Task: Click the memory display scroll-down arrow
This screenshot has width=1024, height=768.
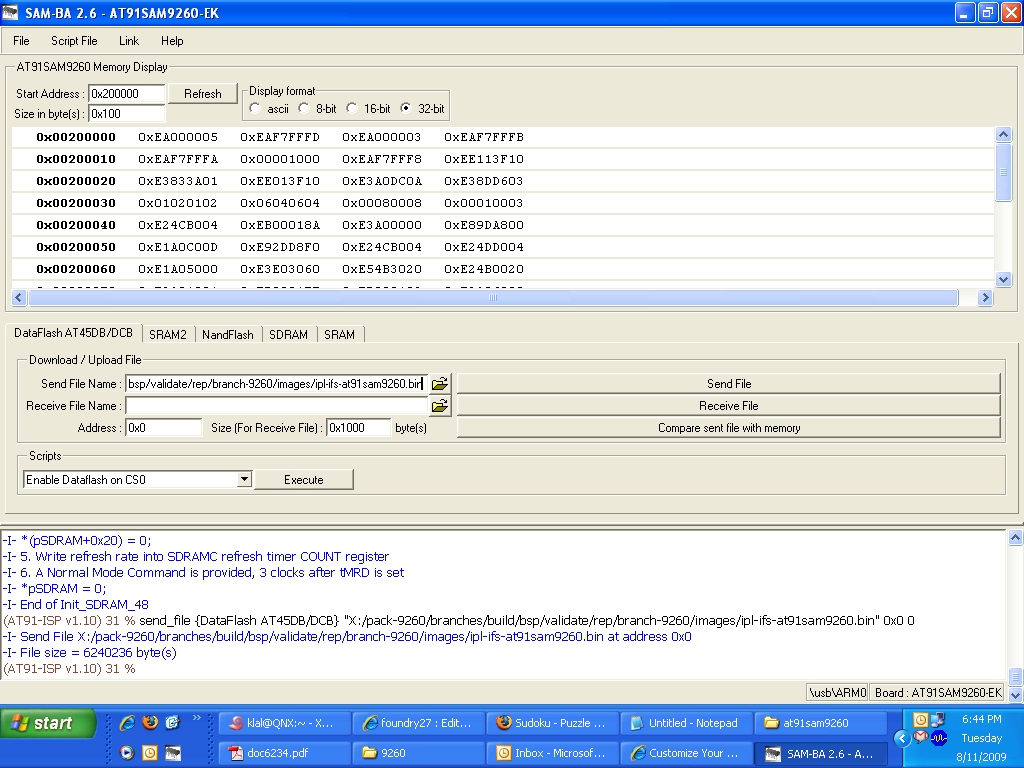Action: pyautogui.click(x=1004, y=280)
